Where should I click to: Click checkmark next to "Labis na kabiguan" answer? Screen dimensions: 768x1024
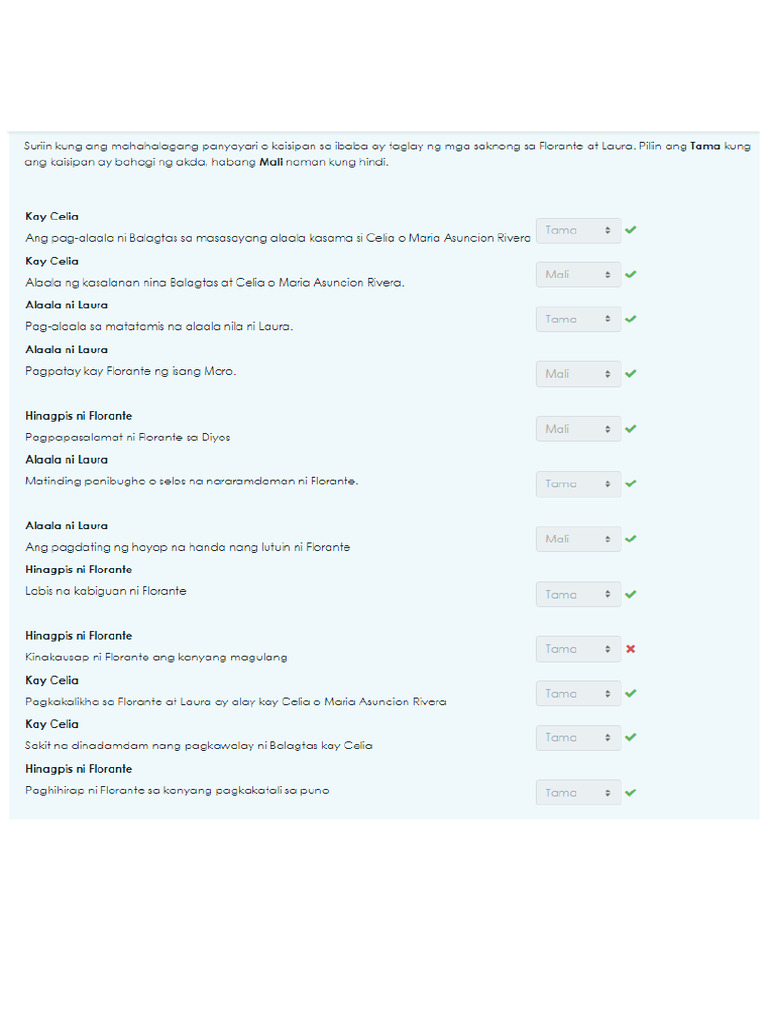[631, 594]
